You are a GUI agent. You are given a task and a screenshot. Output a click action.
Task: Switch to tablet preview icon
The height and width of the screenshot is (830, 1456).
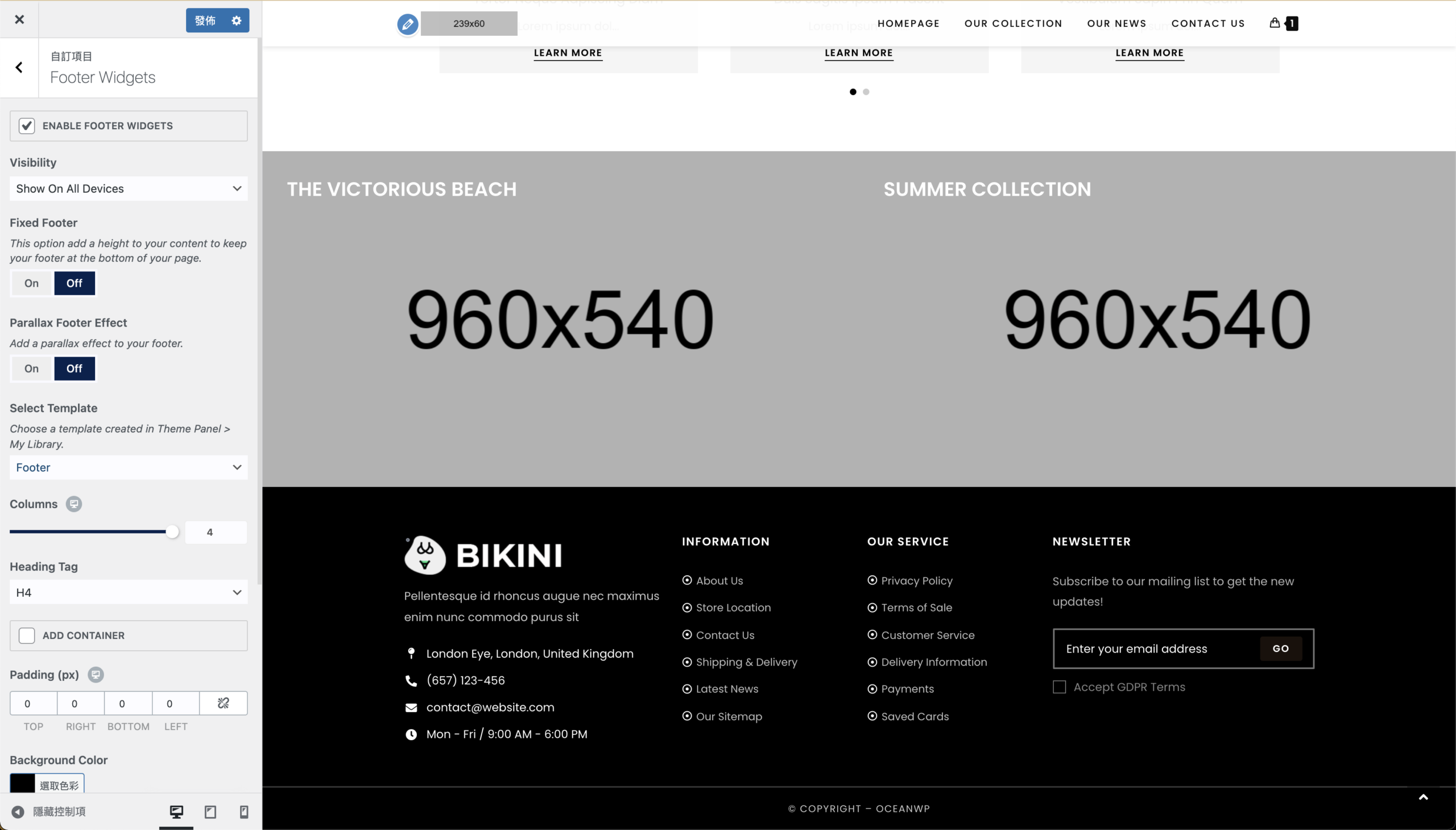pos(210,811)
